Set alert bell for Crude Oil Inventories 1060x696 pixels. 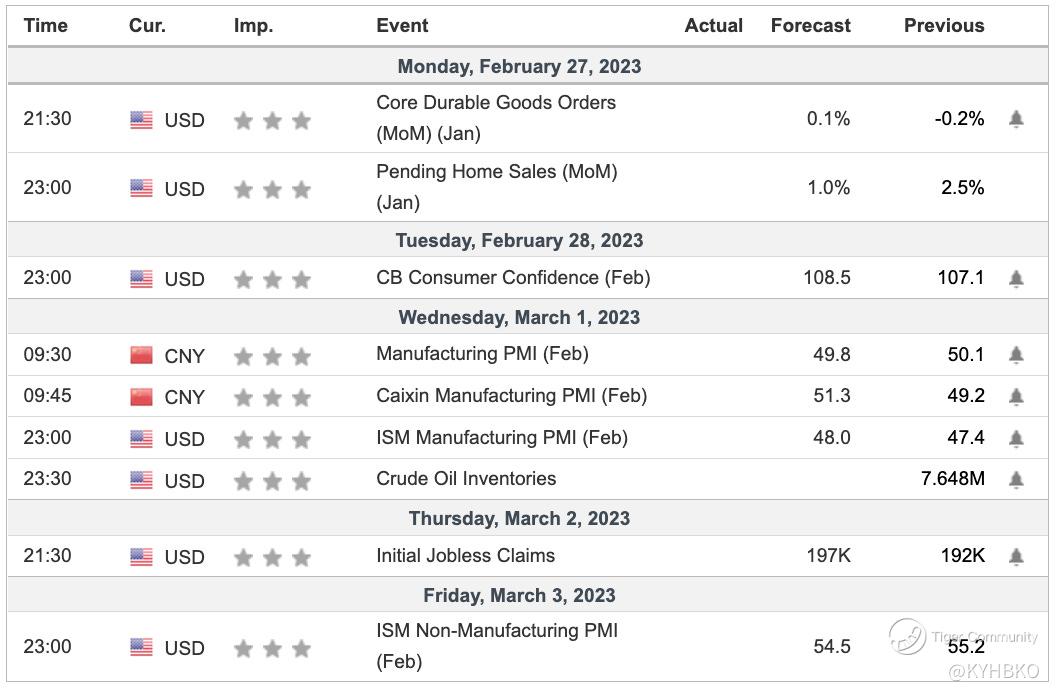tap(1016, 480)
